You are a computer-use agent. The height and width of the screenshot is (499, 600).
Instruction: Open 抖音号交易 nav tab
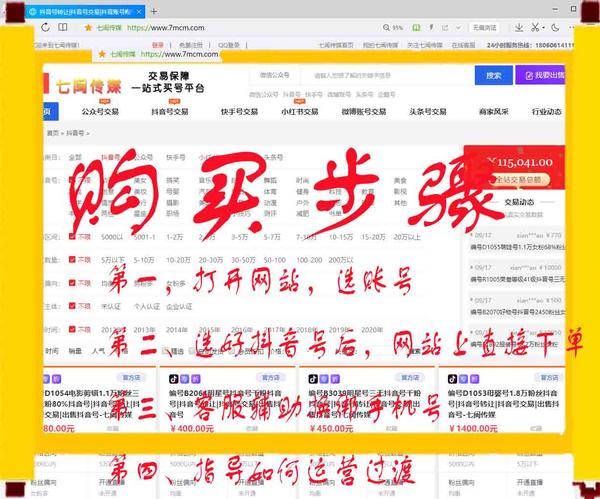click(x=170, y=112)
